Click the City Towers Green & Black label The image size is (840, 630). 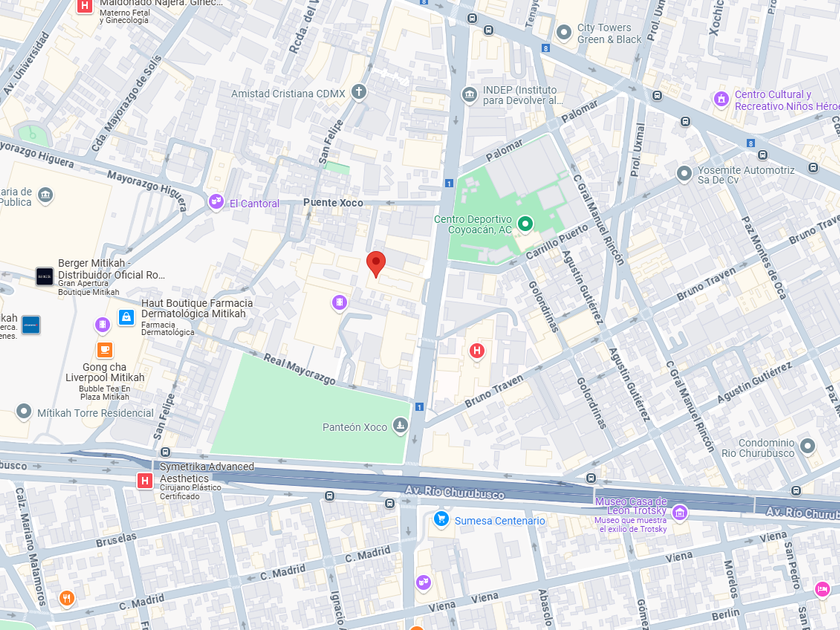(609, 33)
